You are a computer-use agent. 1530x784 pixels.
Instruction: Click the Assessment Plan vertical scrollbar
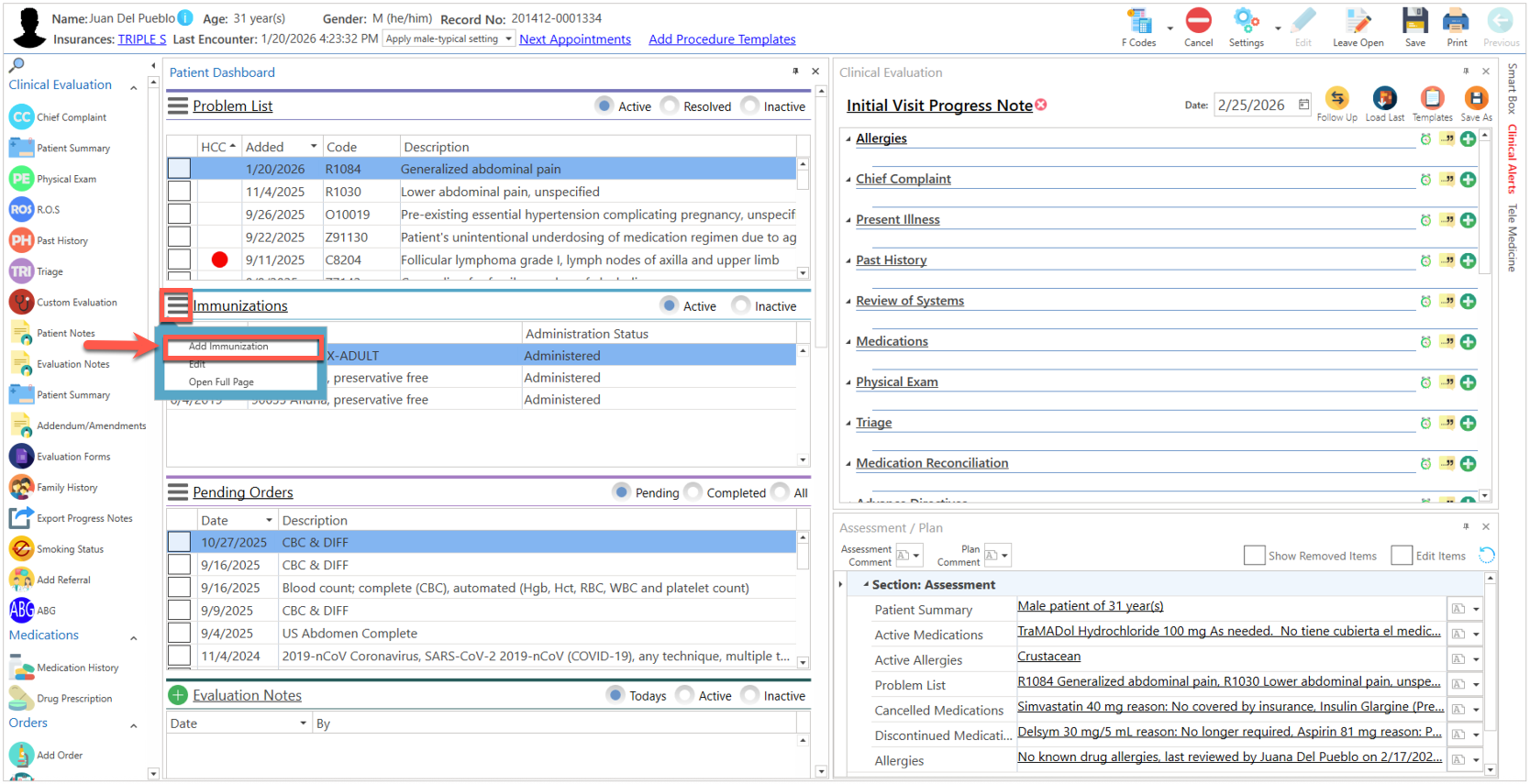point(1490,673)
